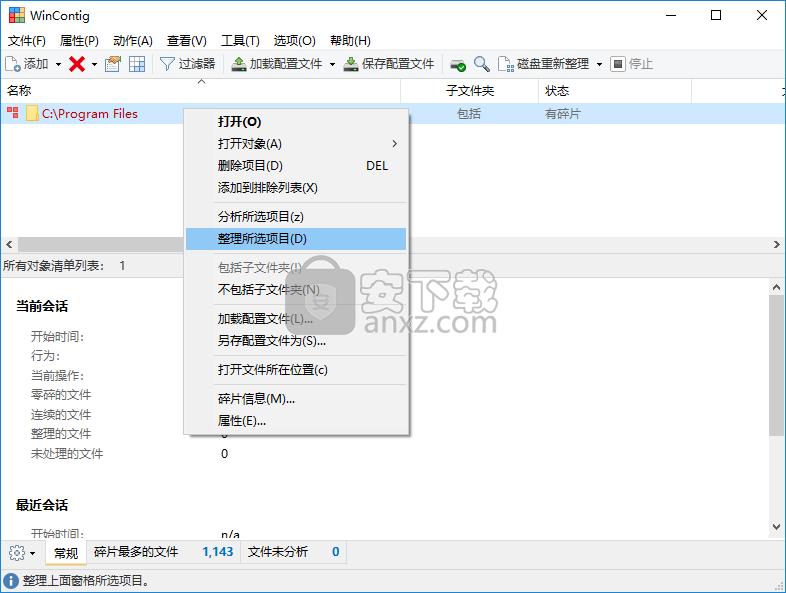Open the Help (帮助) menu

click(350, 41)
